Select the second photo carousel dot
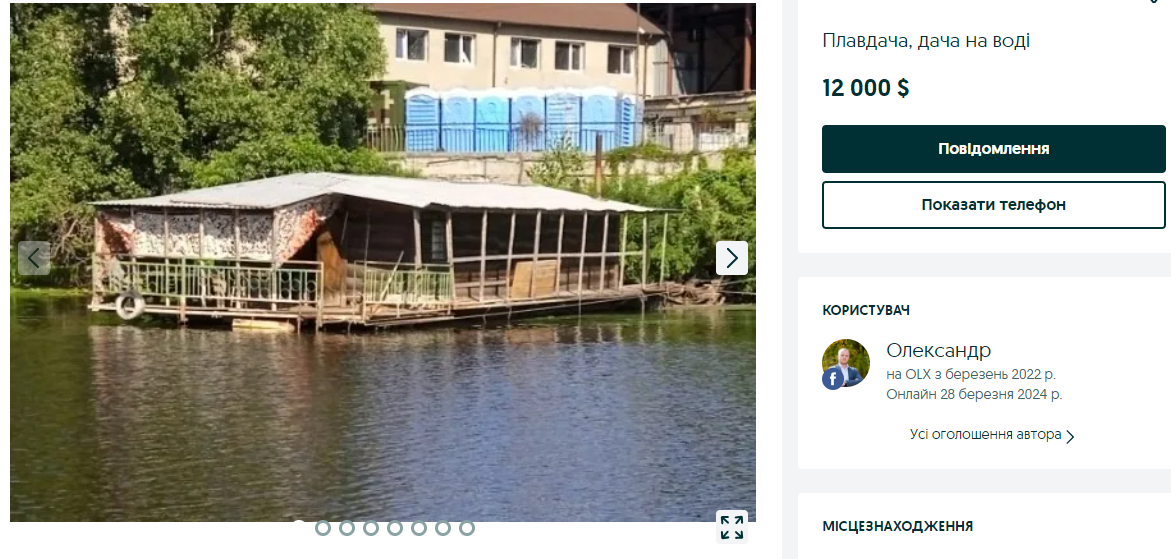The image size is (1171, 559). pyautogui.click(x=323, y=528)
